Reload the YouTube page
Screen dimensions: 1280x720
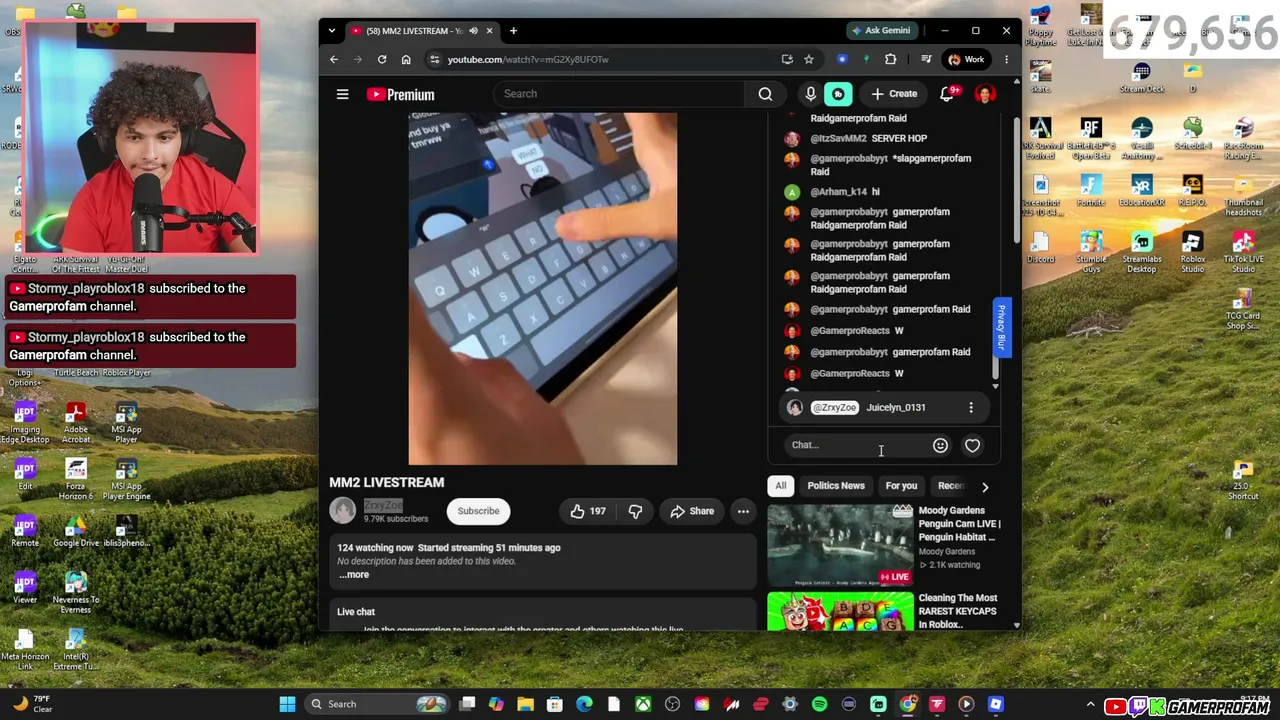click(382, 59)
